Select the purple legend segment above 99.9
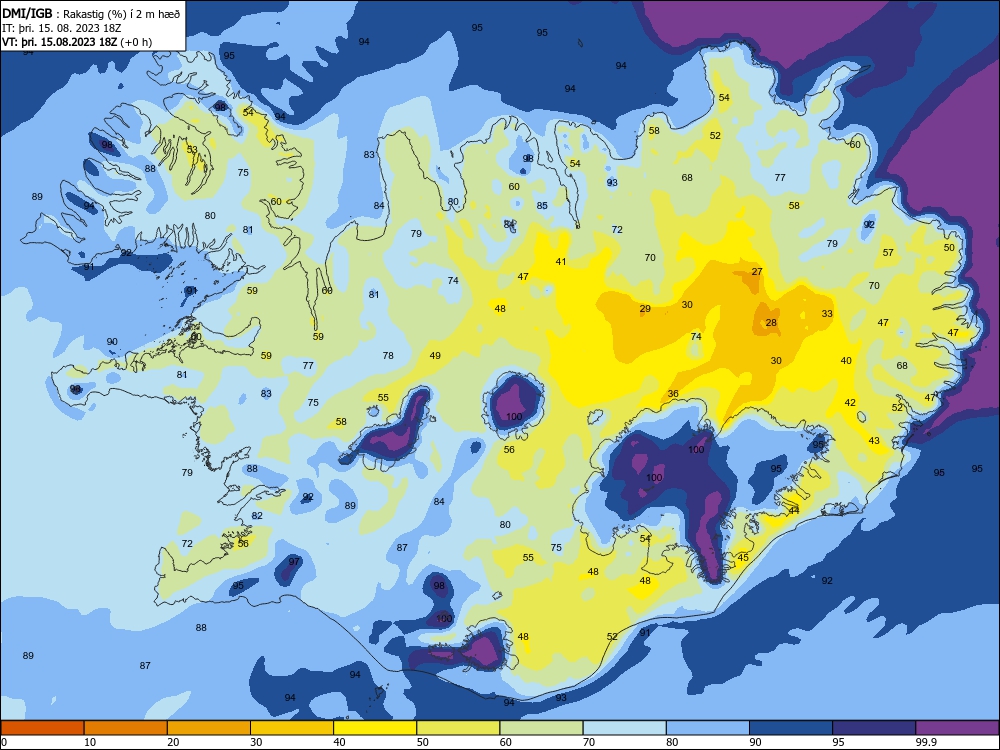Image resolution: width=1000 pixels, height=750 pixels. coord(957,728)
